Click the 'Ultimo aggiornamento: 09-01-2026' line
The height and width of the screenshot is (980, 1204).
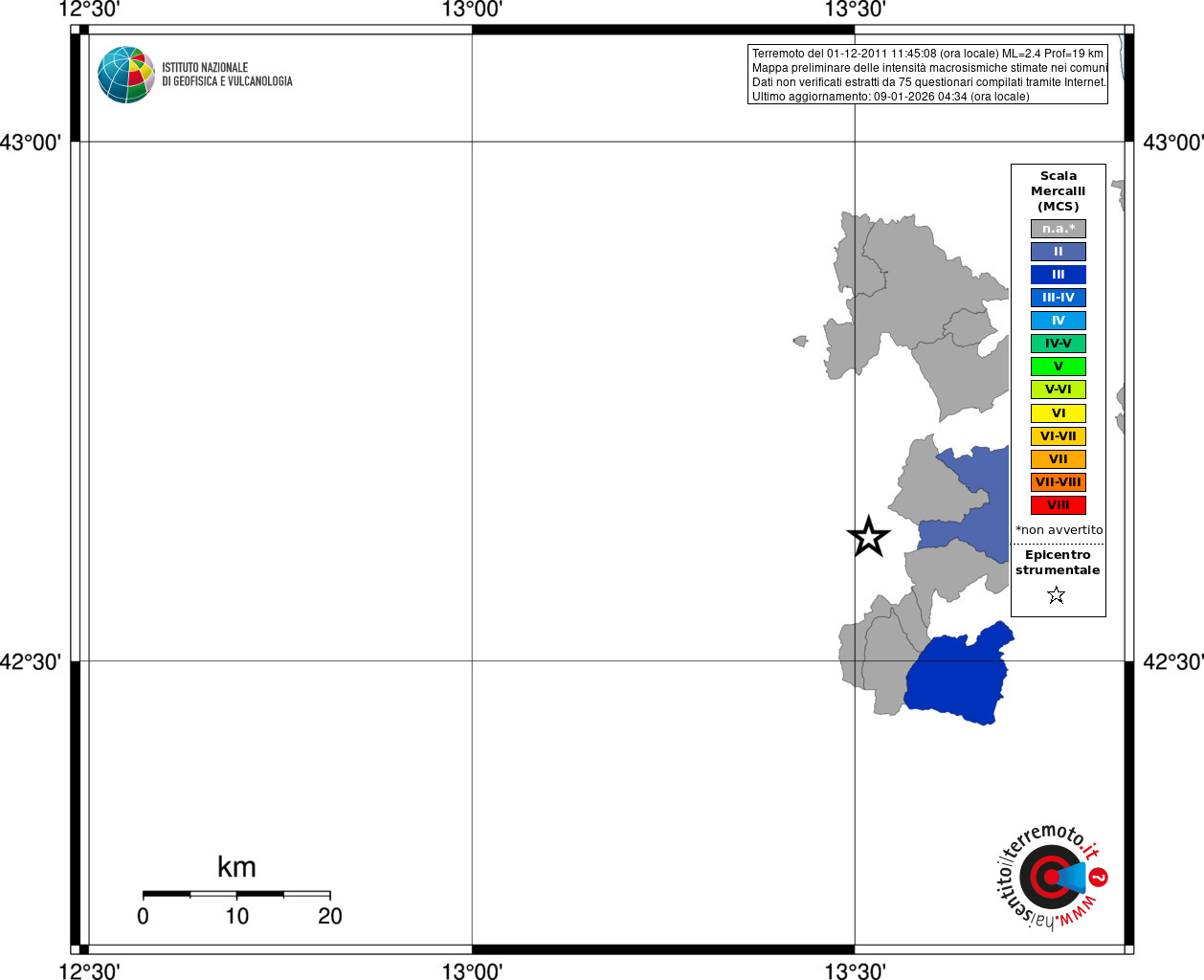point(891,97)
